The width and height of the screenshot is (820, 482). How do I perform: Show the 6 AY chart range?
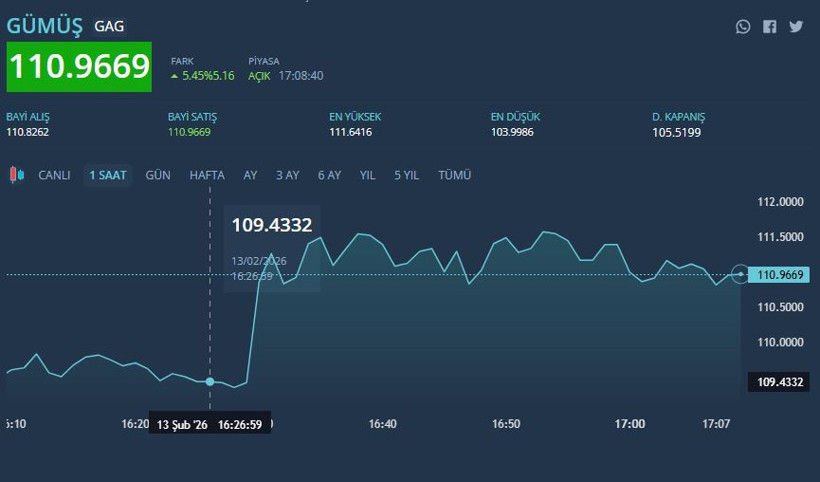pos(329,175)
